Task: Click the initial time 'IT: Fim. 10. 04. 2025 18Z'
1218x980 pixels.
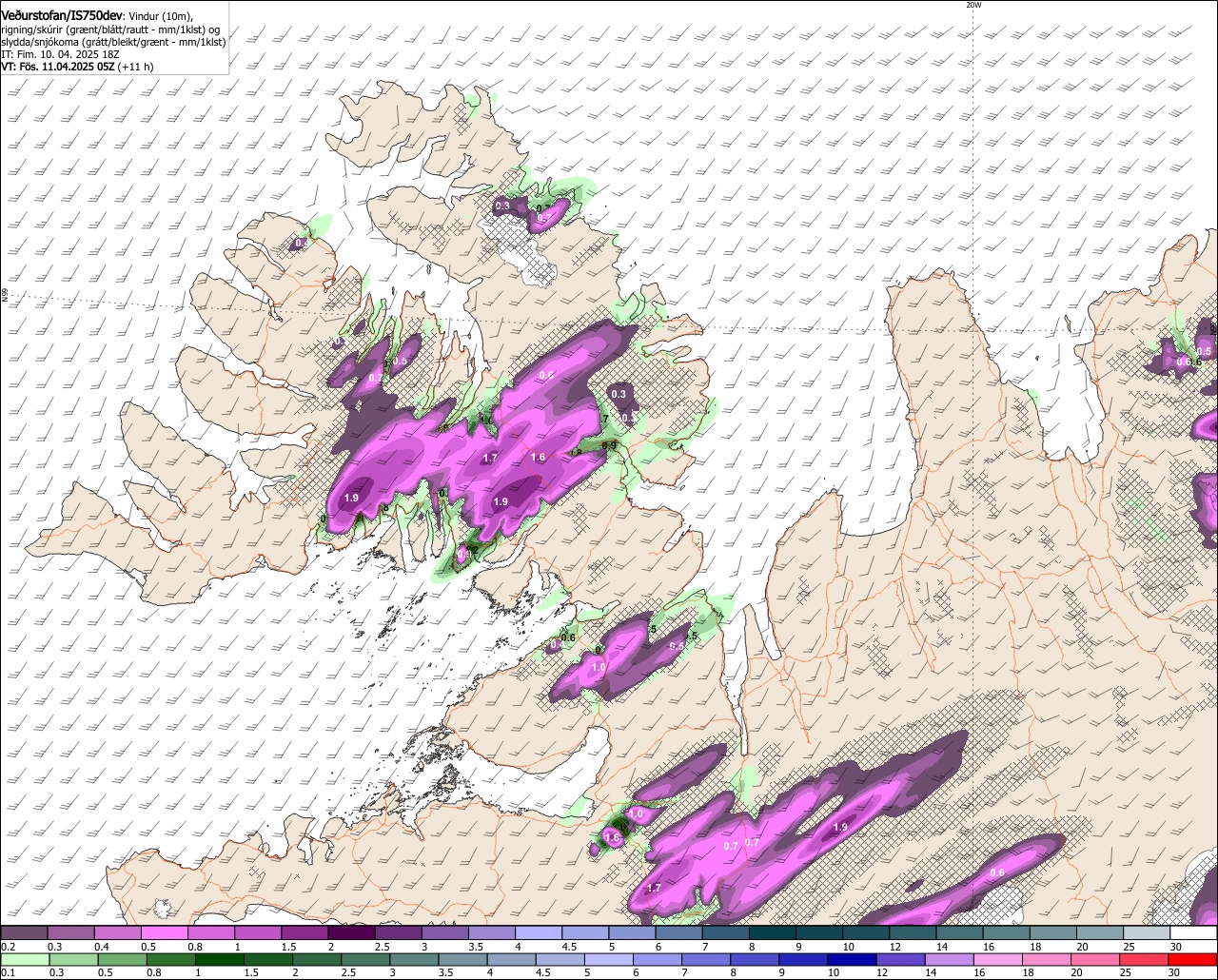Action: (58, 54)
